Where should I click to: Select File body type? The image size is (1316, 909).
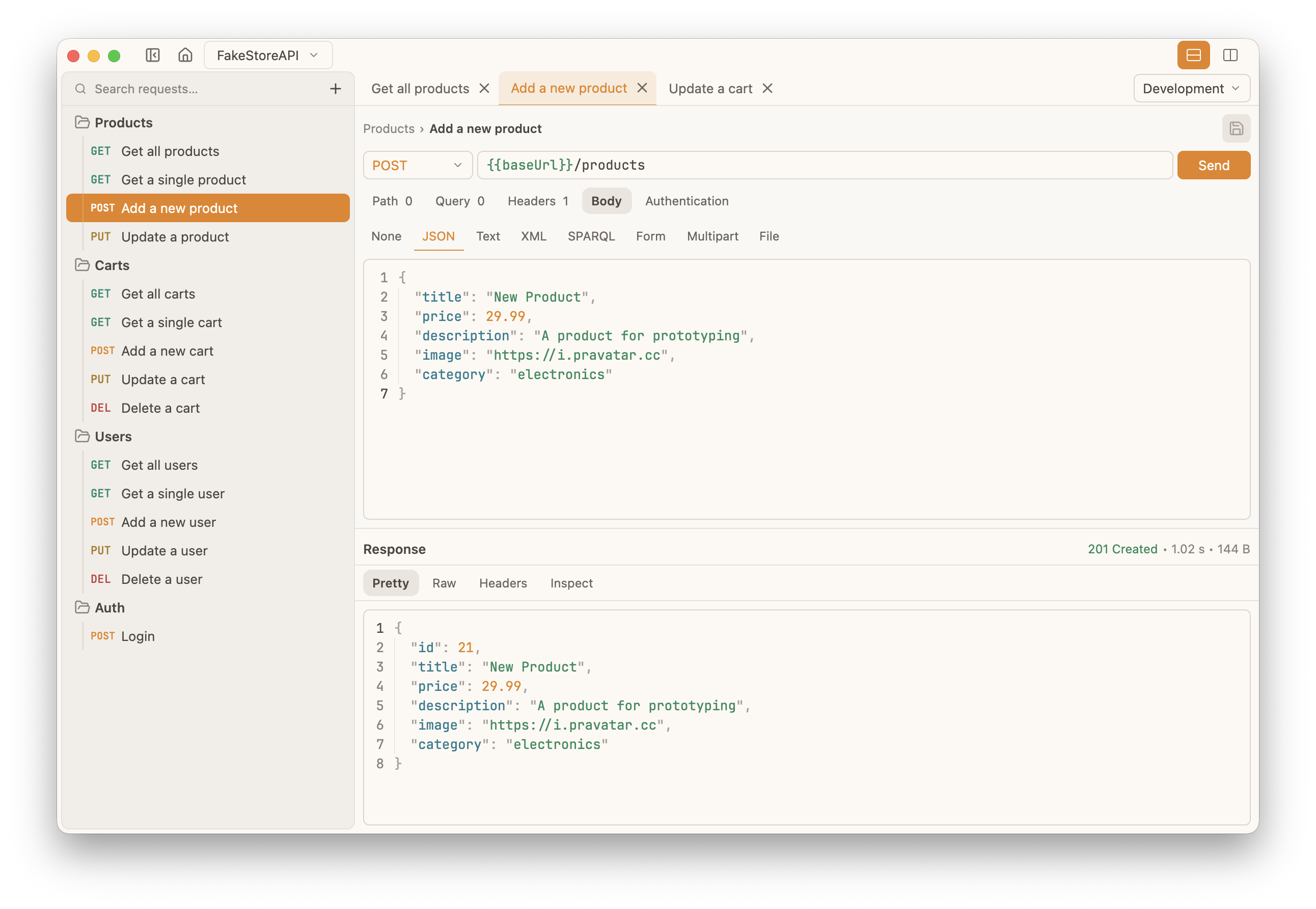769,236
